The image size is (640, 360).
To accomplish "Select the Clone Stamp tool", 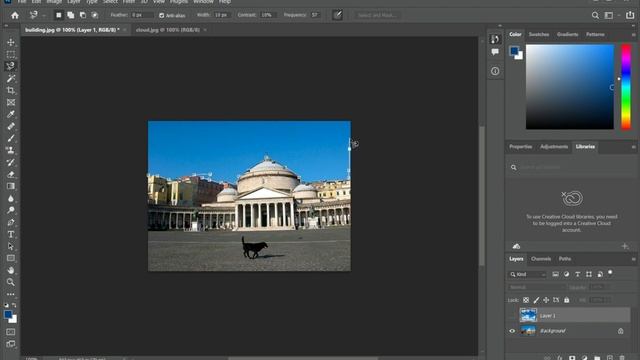I will [x=11, y=150].
